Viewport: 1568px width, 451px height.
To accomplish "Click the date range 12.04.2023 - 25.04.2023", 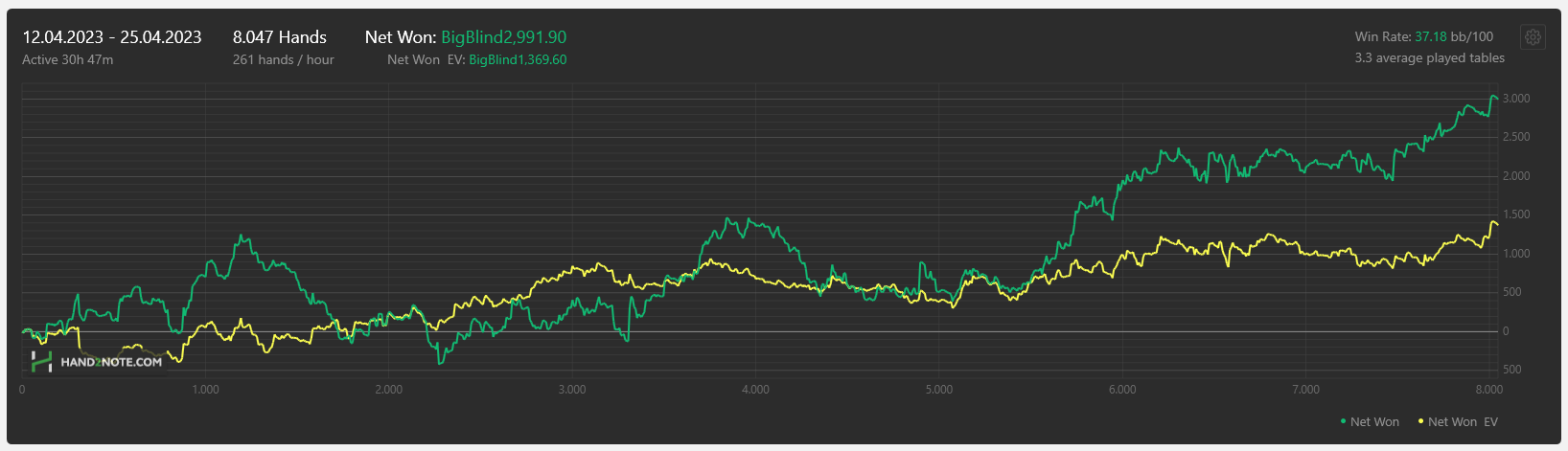I will pos(112,37).
